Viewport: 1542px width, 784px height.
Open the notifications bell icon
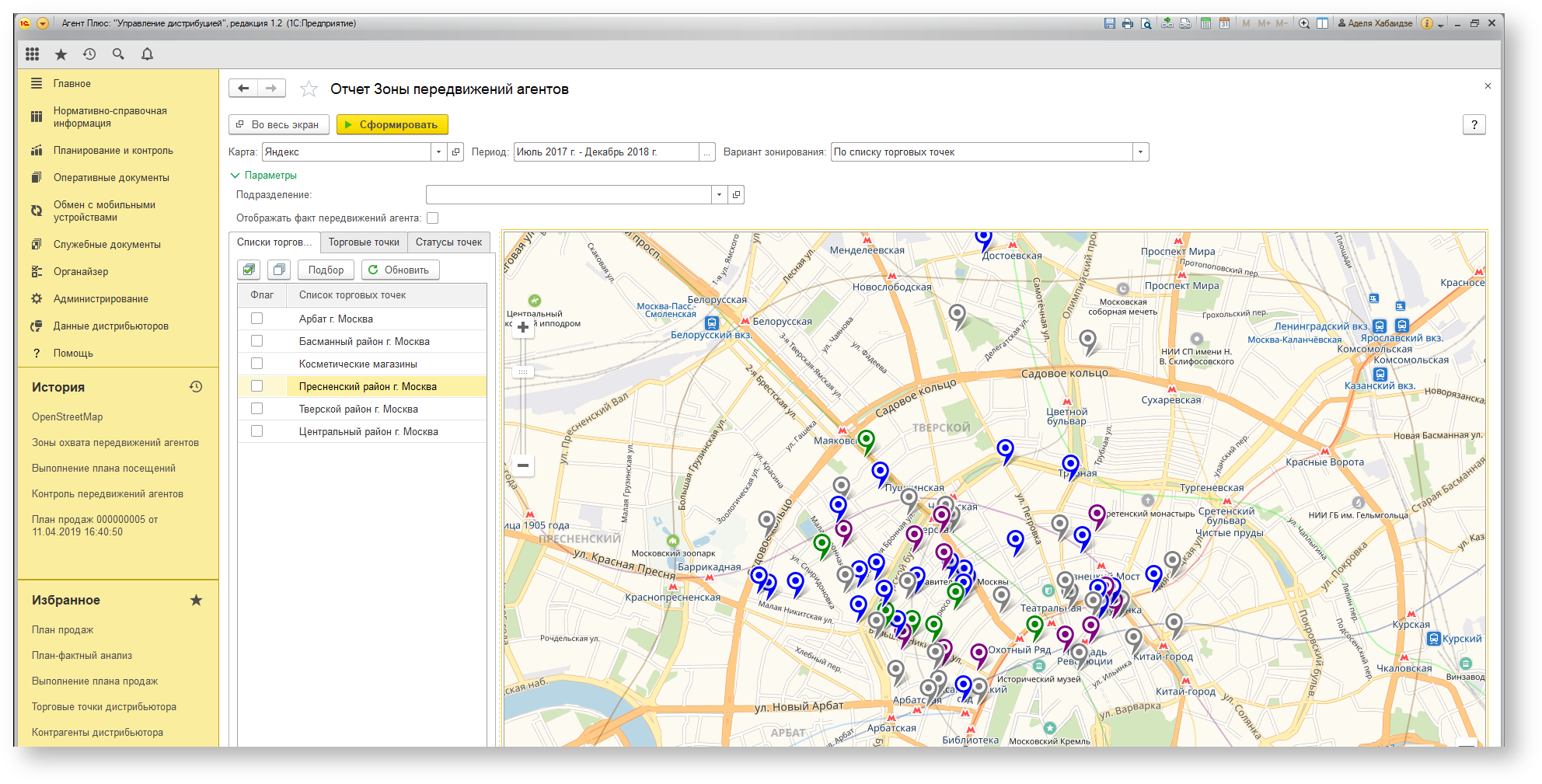(147, 54)
